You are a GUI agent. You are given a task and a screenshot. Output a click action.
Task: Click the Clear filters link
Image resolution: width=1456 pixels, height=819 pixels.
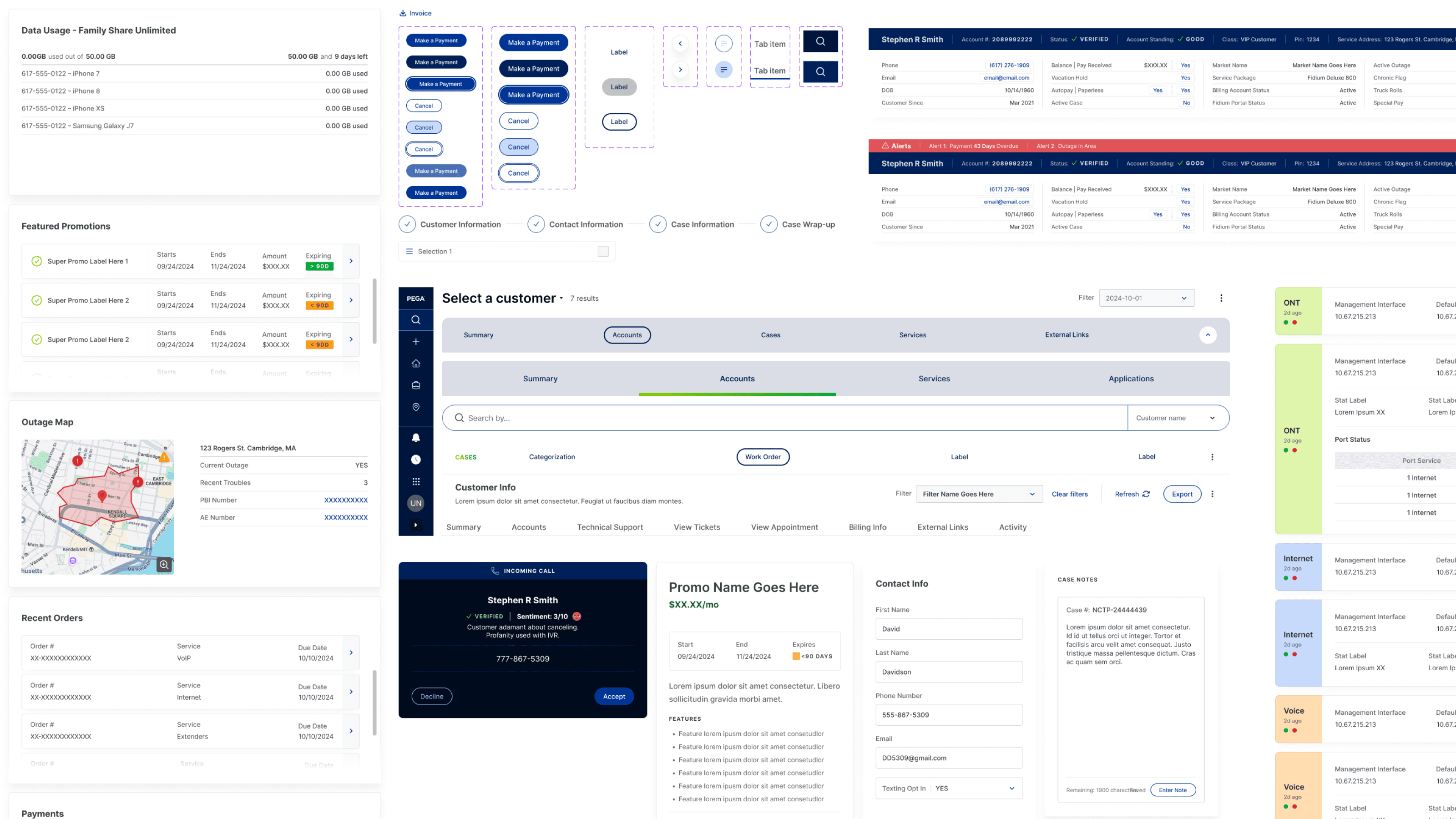point(1069,494)
